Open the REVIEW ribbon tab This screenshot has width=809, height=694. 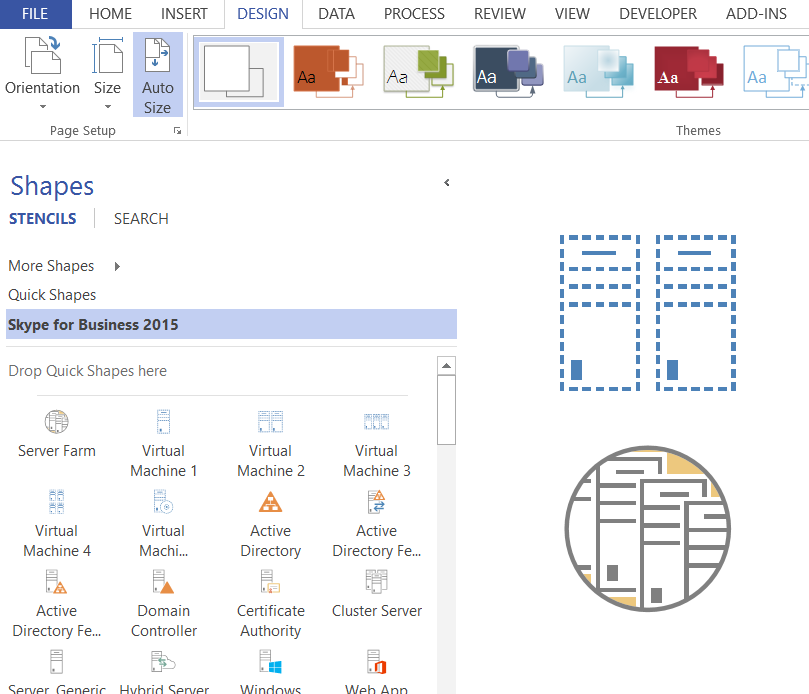click(x=500, y=14)
